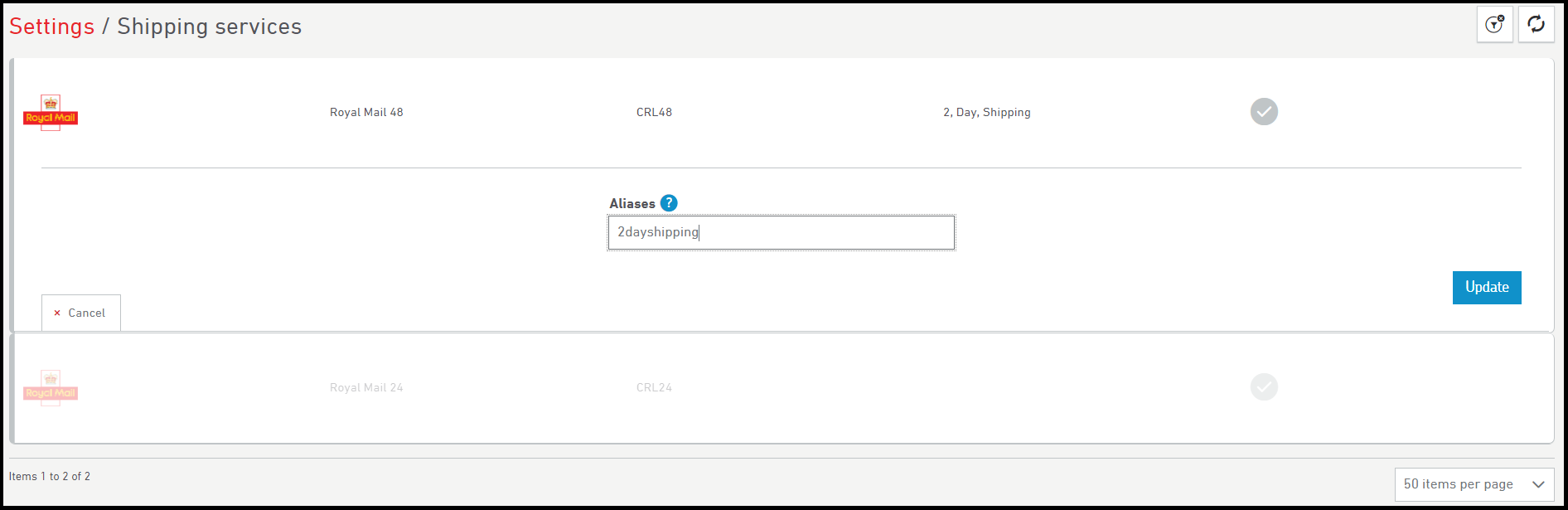1568x510 pixels.
Task: Toggle the checkmark for Royal Mail 24
Action: [x=1264, y=387]
